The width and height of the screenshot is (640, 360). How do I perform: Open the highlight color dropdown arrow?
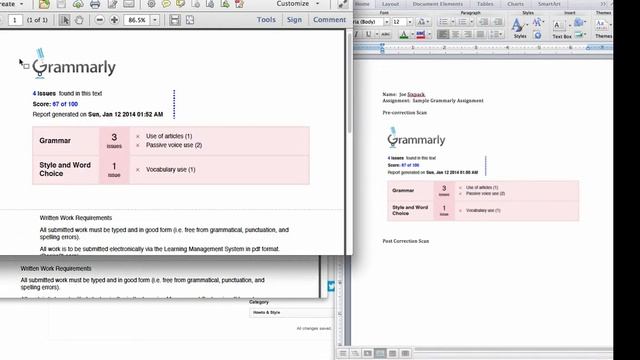click(429, 35)
